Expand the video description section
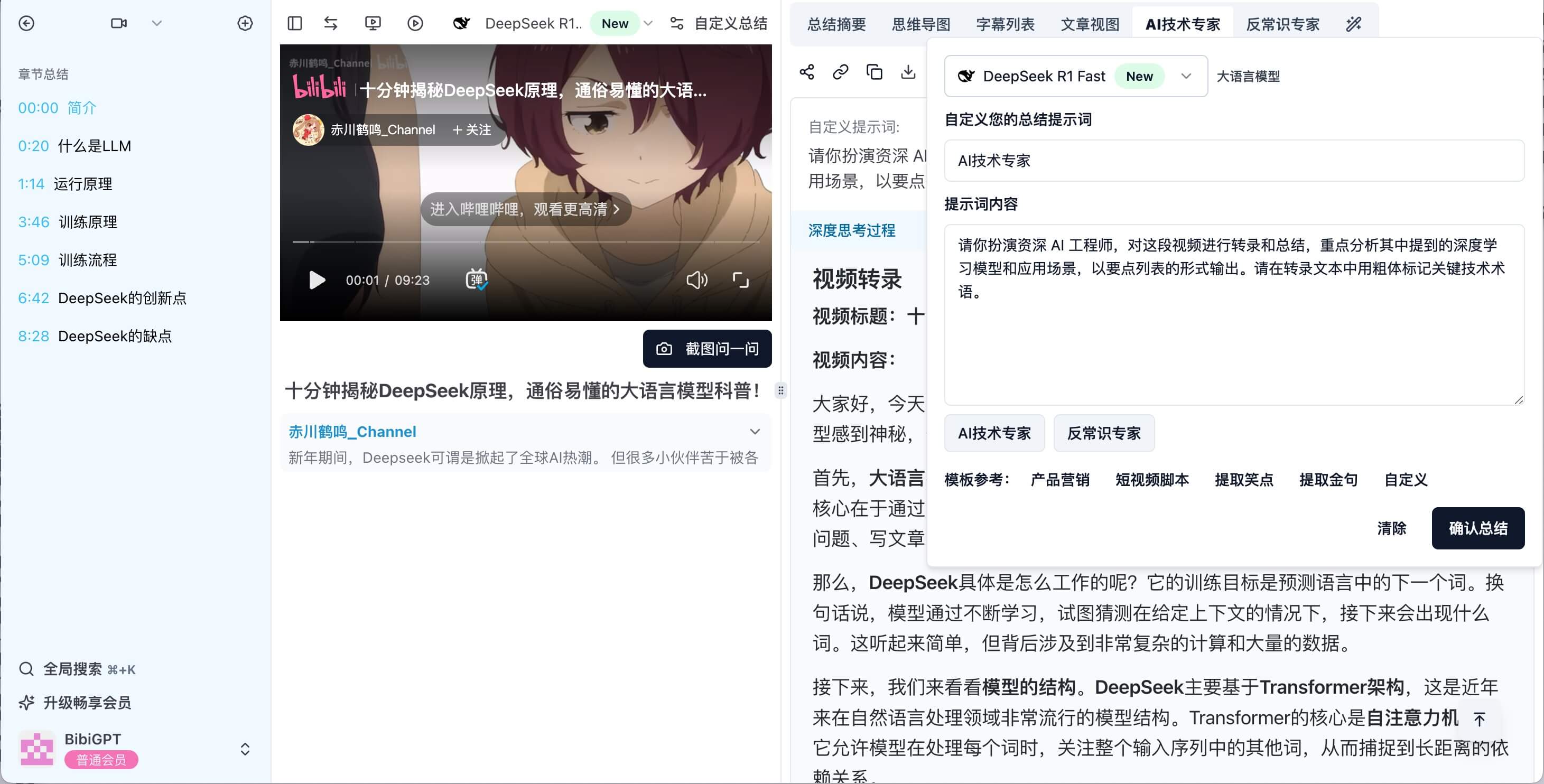1544x784 pixels. [757, 432]
